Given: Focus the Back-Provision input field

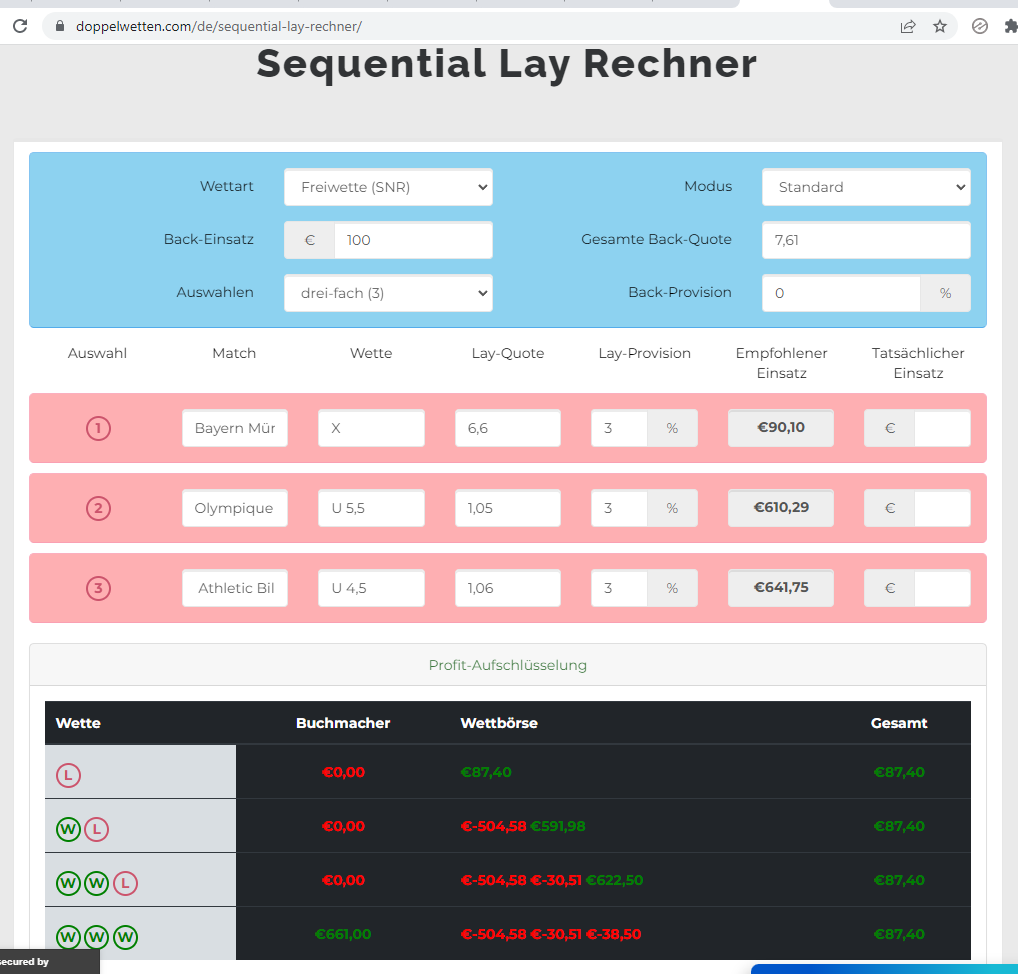Looking at the screenshot, I should pos(840,293).
